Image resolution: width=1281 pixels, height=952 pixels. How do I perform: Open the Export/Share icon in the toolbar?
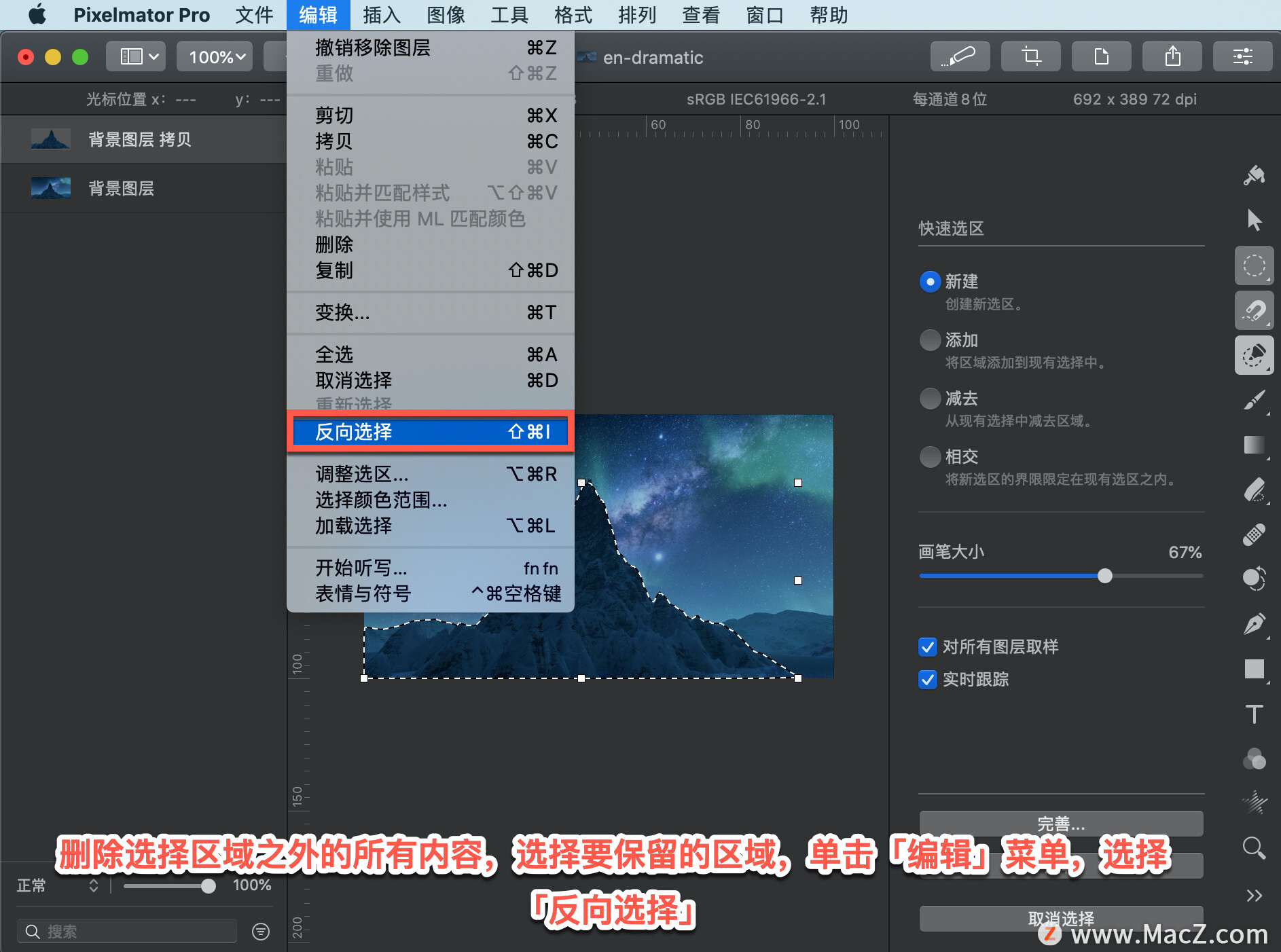pyautogui.click(x=1172, y=56)
